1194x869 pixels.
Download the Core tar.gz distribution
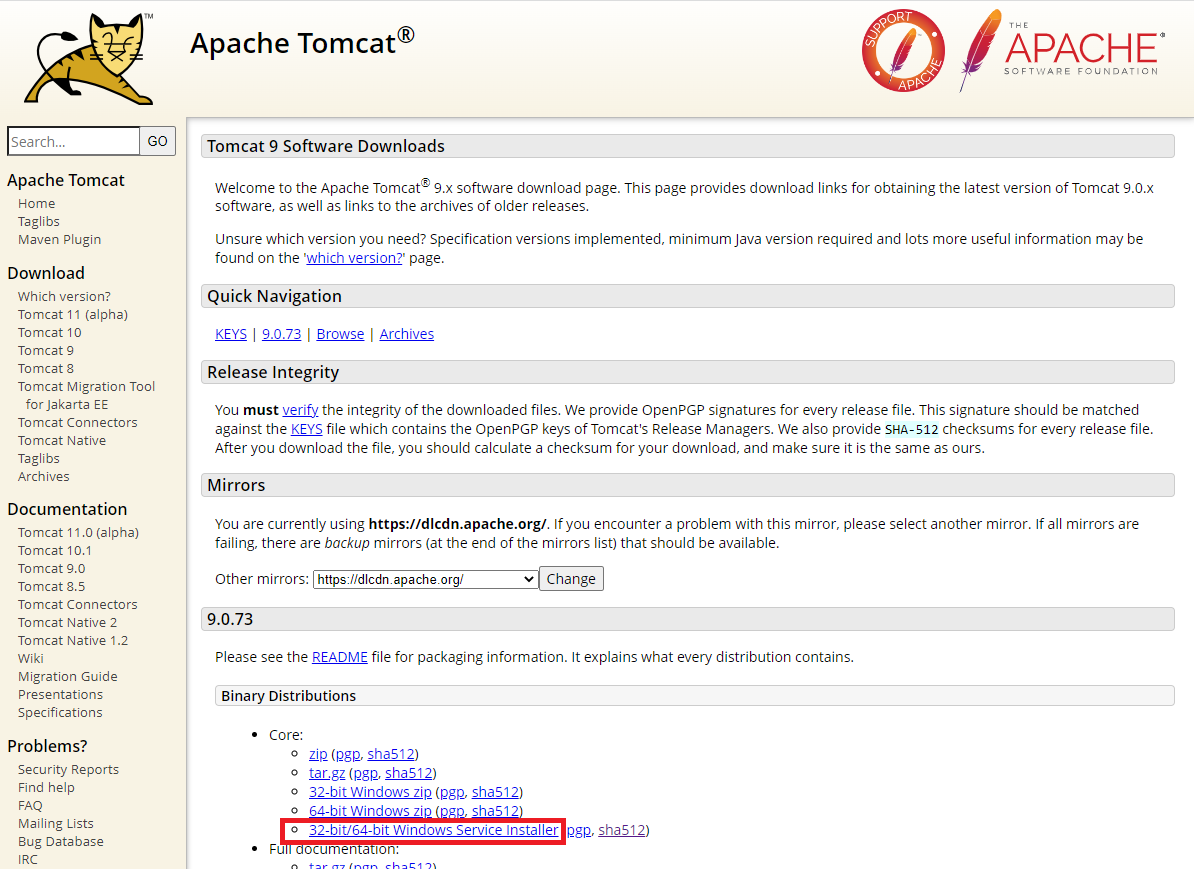tap(327, 773)
